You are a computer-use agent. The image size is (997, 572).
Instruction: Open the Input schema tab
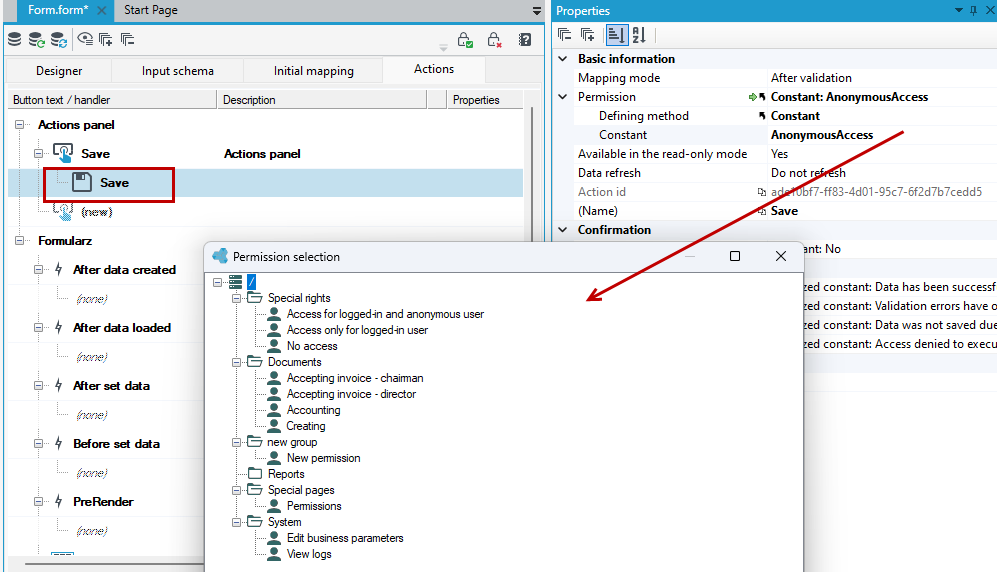(x=177, y=71)
